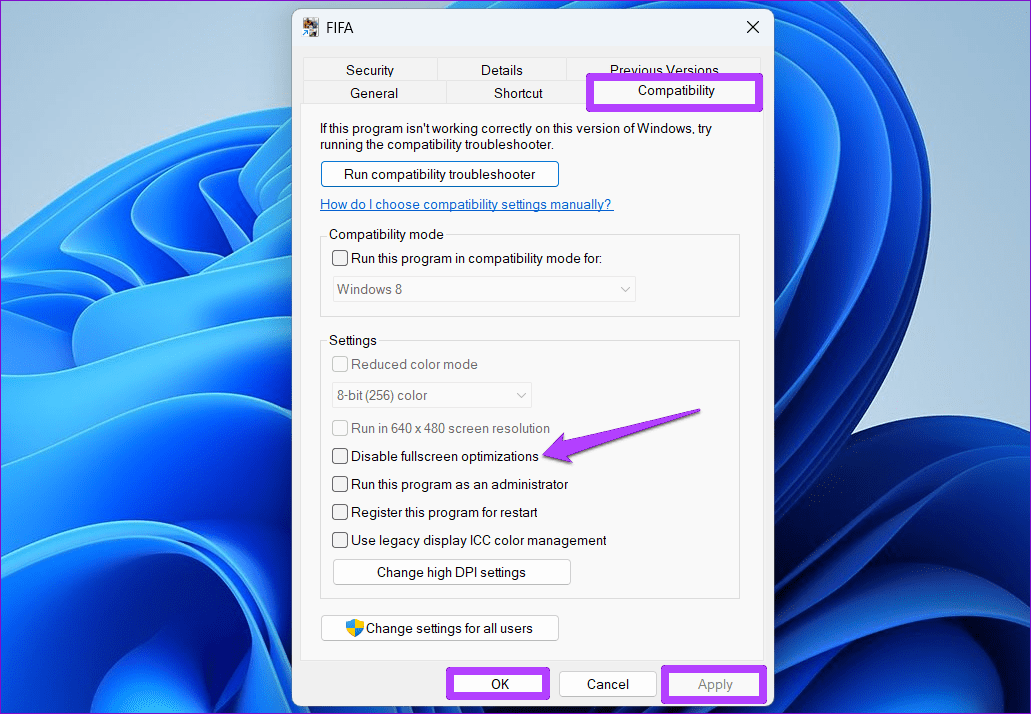
Task: Switch to the Details tab
Action: 501,69
